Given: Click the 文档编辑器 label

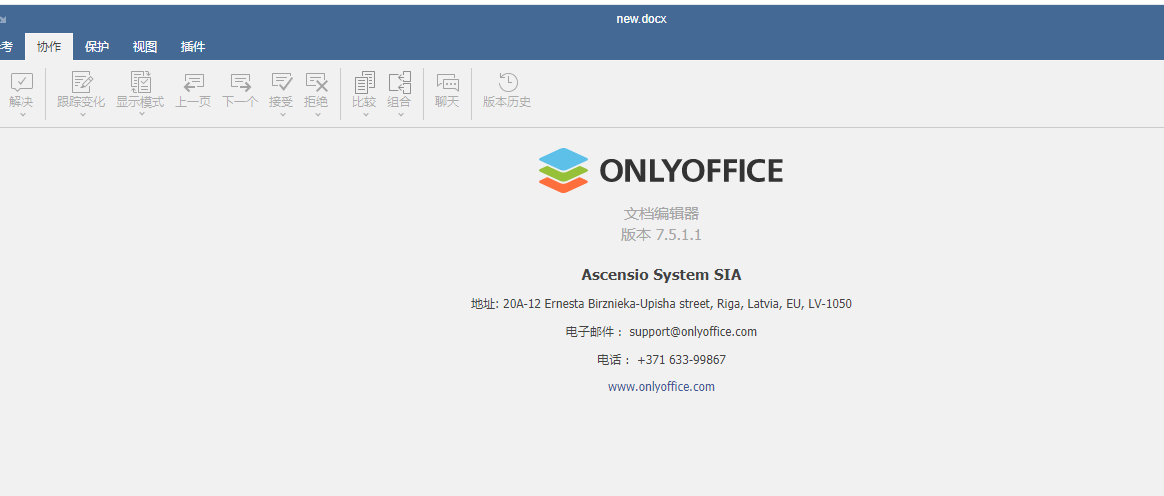Looking at the screenshot, I should tap(661, 215).
